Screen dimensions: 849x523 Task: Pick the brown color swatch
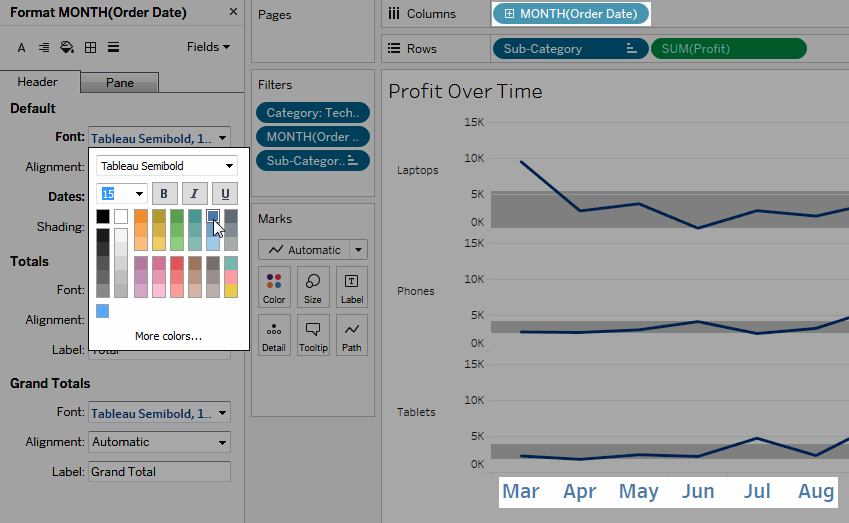pos(195,263)
